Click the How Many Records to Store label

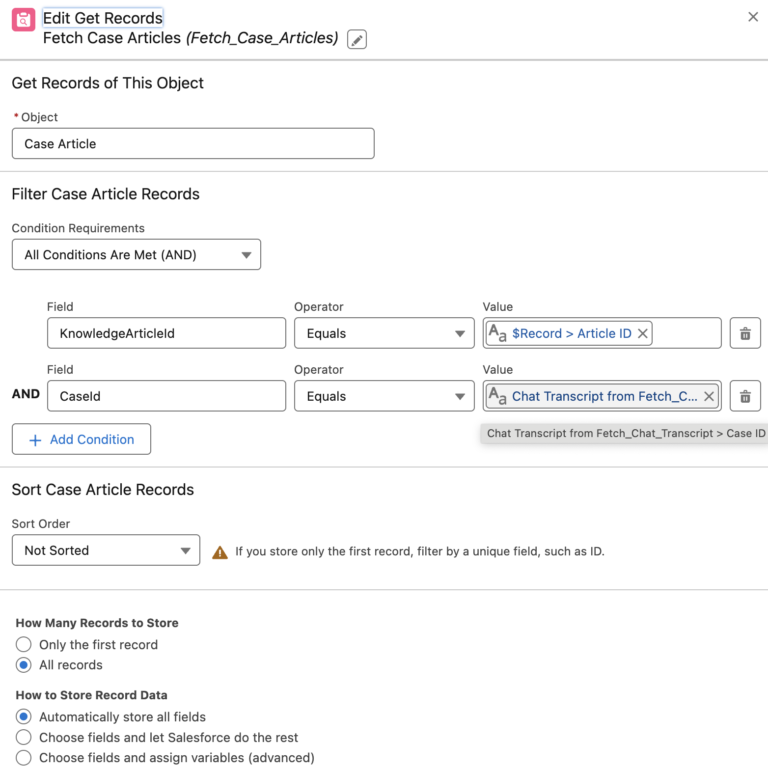(97, 623)
